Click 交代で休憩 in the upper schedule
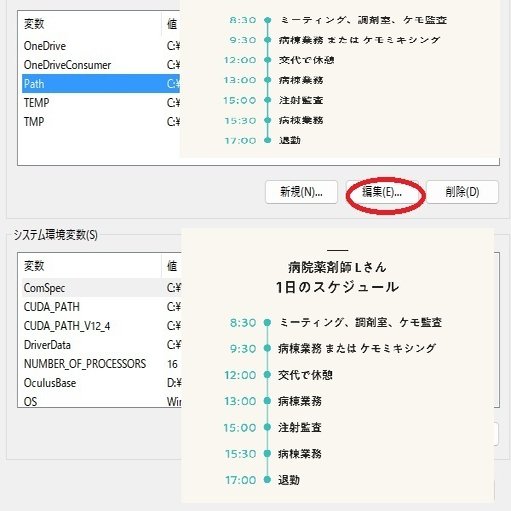Viewport: 511px width, 511px height. 307,60
